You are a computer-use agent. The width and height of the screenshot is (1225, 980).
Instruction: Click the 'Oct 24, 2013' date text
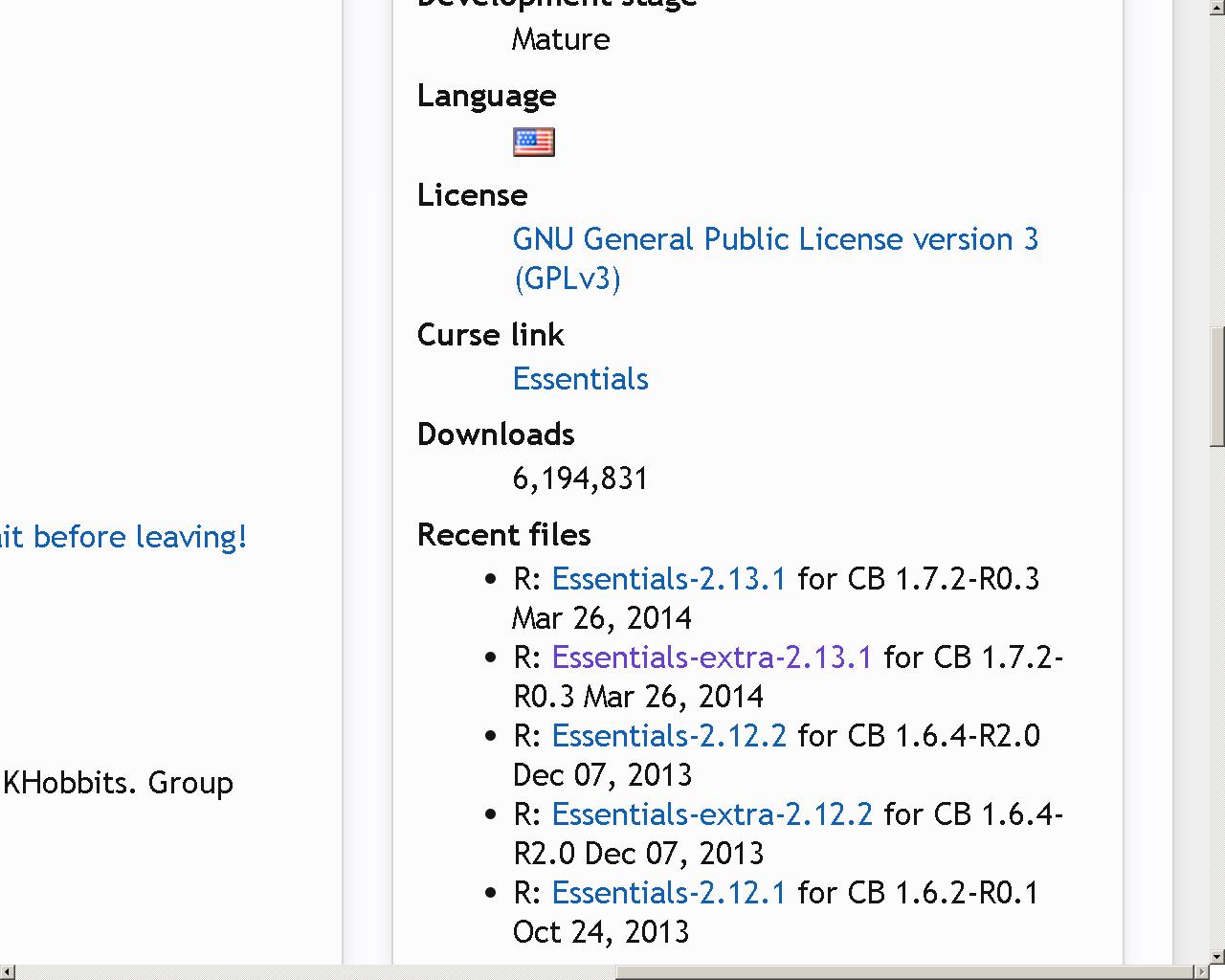[601, 932]
